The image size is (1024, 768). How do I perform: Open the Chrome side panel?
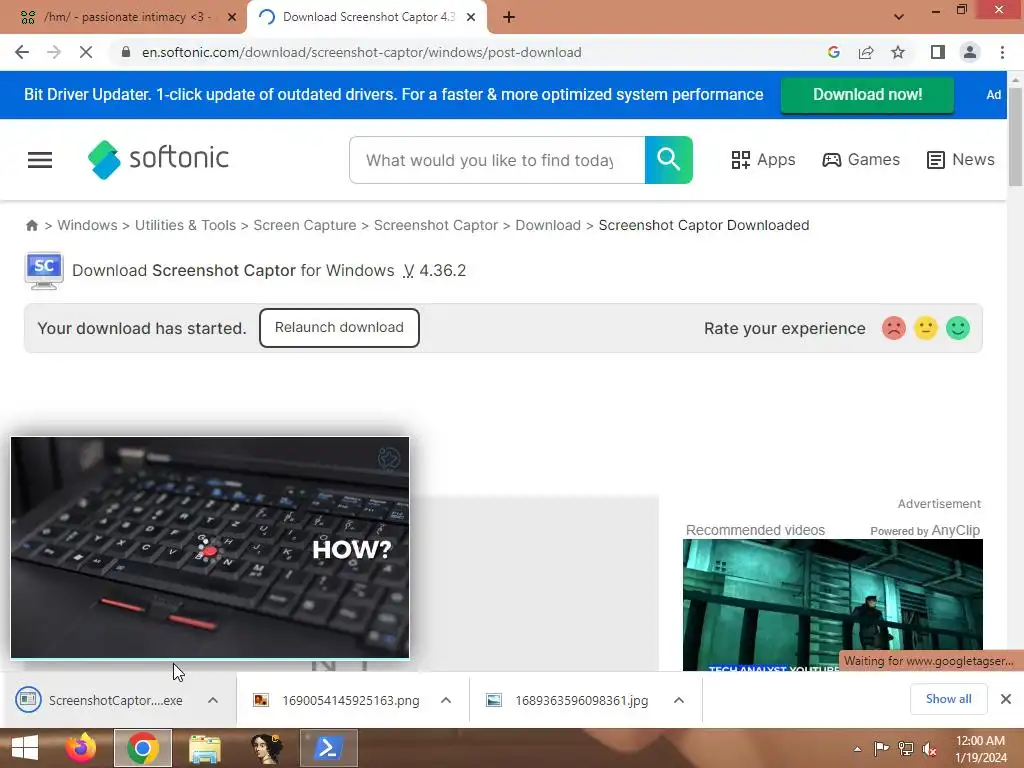938,52
